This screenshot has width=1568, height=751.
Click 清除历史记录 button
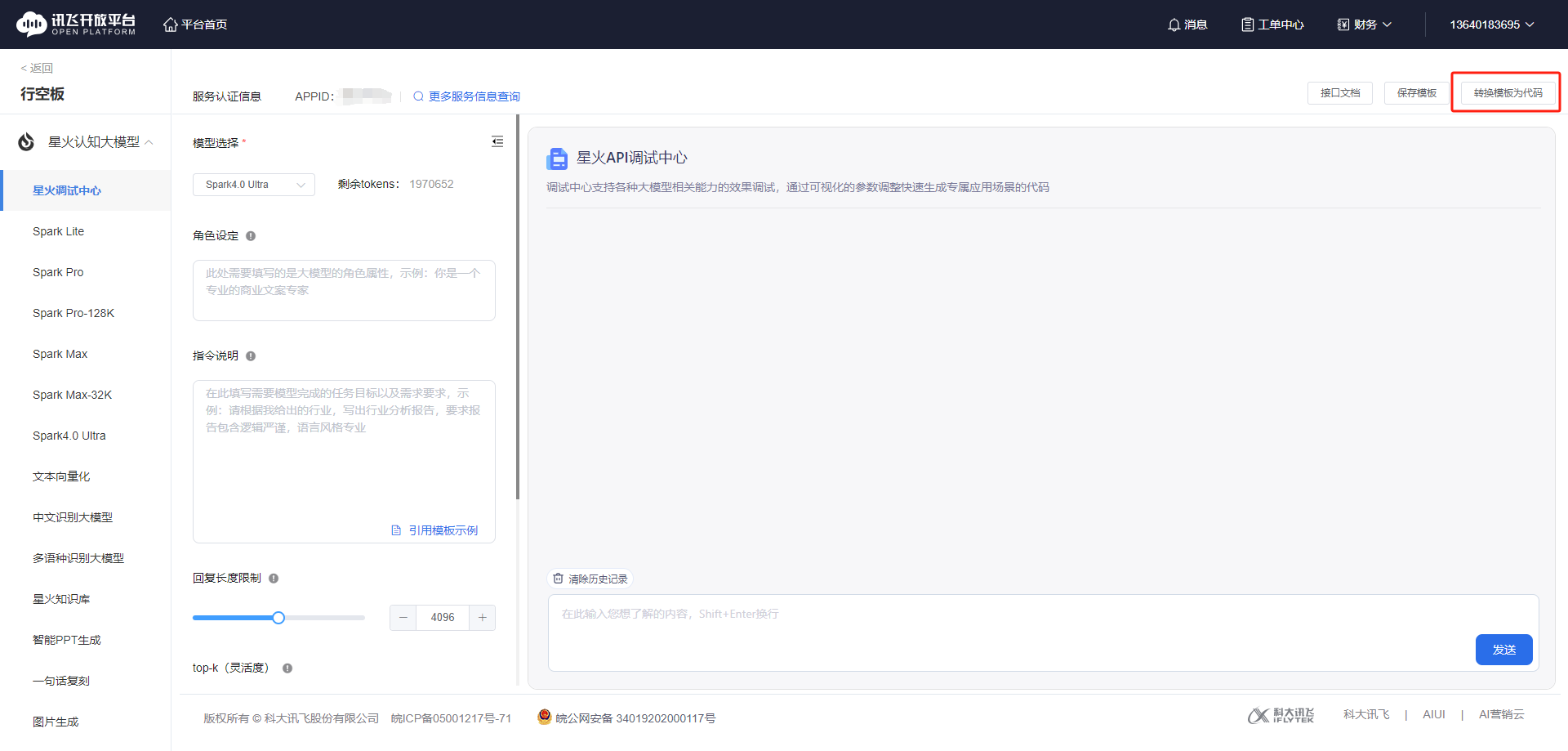(x=590, y=579)
